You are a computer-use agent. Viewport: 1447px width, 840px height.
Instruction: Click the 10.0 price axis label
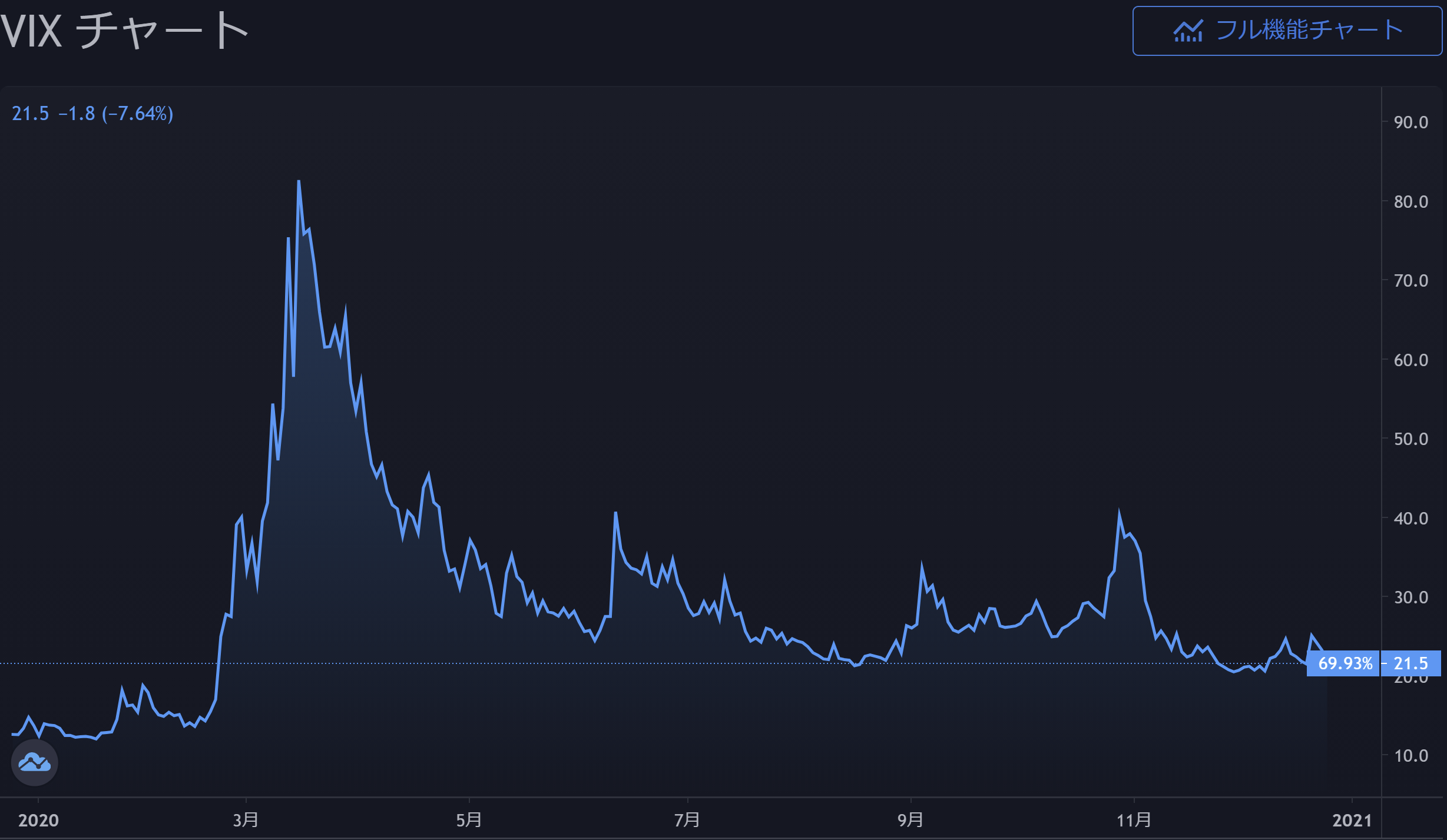click(x=1410, y=756)
